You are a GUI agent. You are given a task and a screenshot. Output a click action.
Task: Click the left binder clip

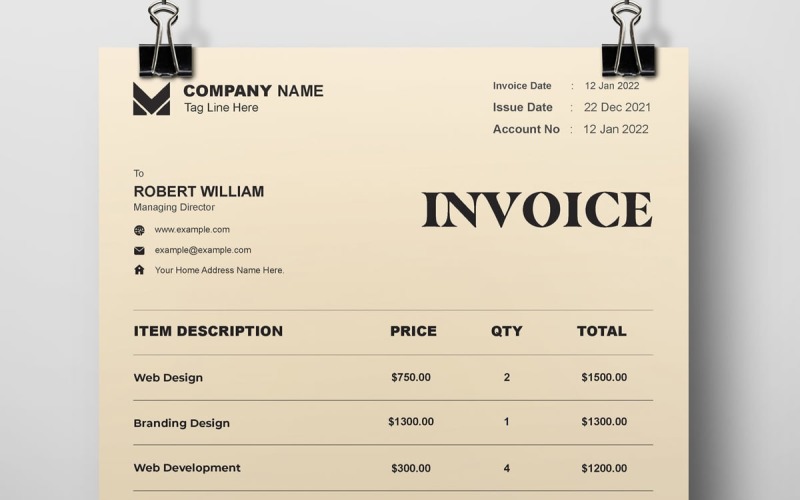(164, 46)
